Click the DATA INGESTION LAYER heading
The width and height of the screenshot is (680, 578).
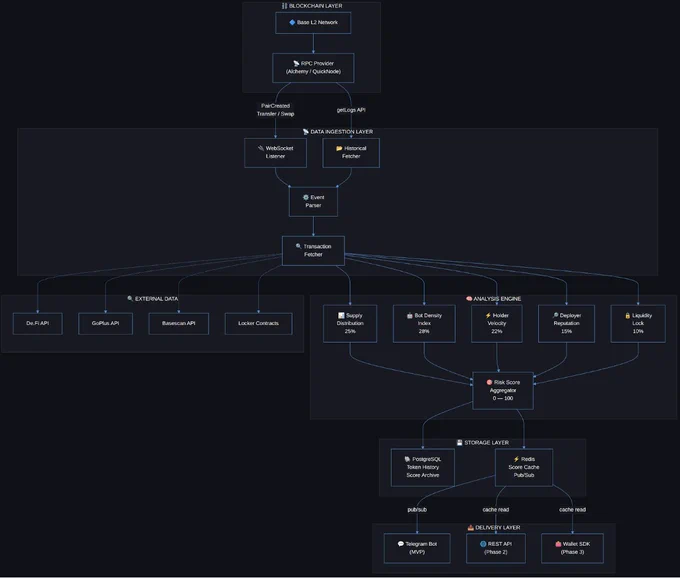pos(342,132)
